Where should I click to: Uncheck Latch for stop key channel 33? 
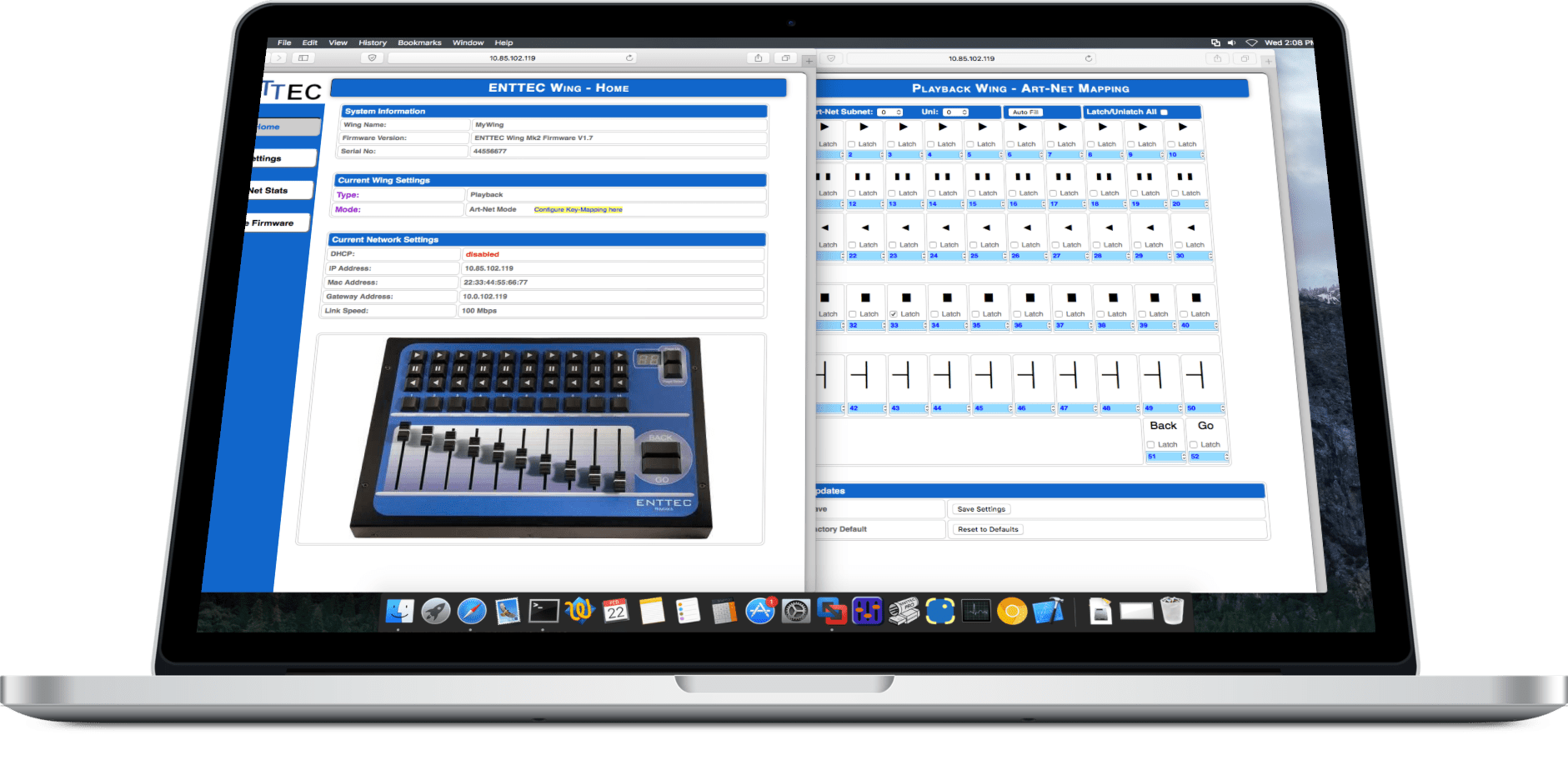tap(894, 314)
